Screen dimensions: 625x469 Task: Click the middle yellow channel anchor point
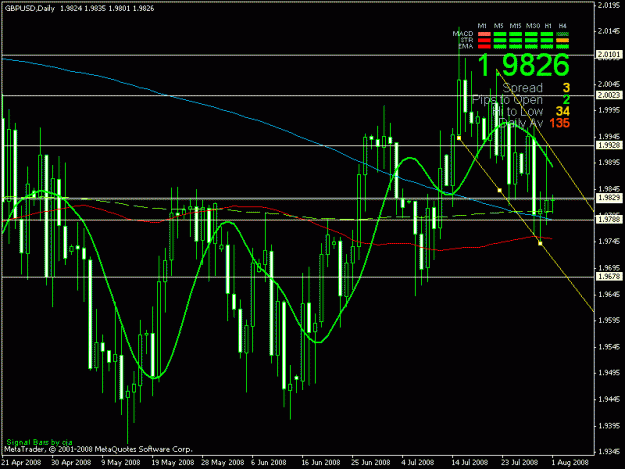click(500, 190)
